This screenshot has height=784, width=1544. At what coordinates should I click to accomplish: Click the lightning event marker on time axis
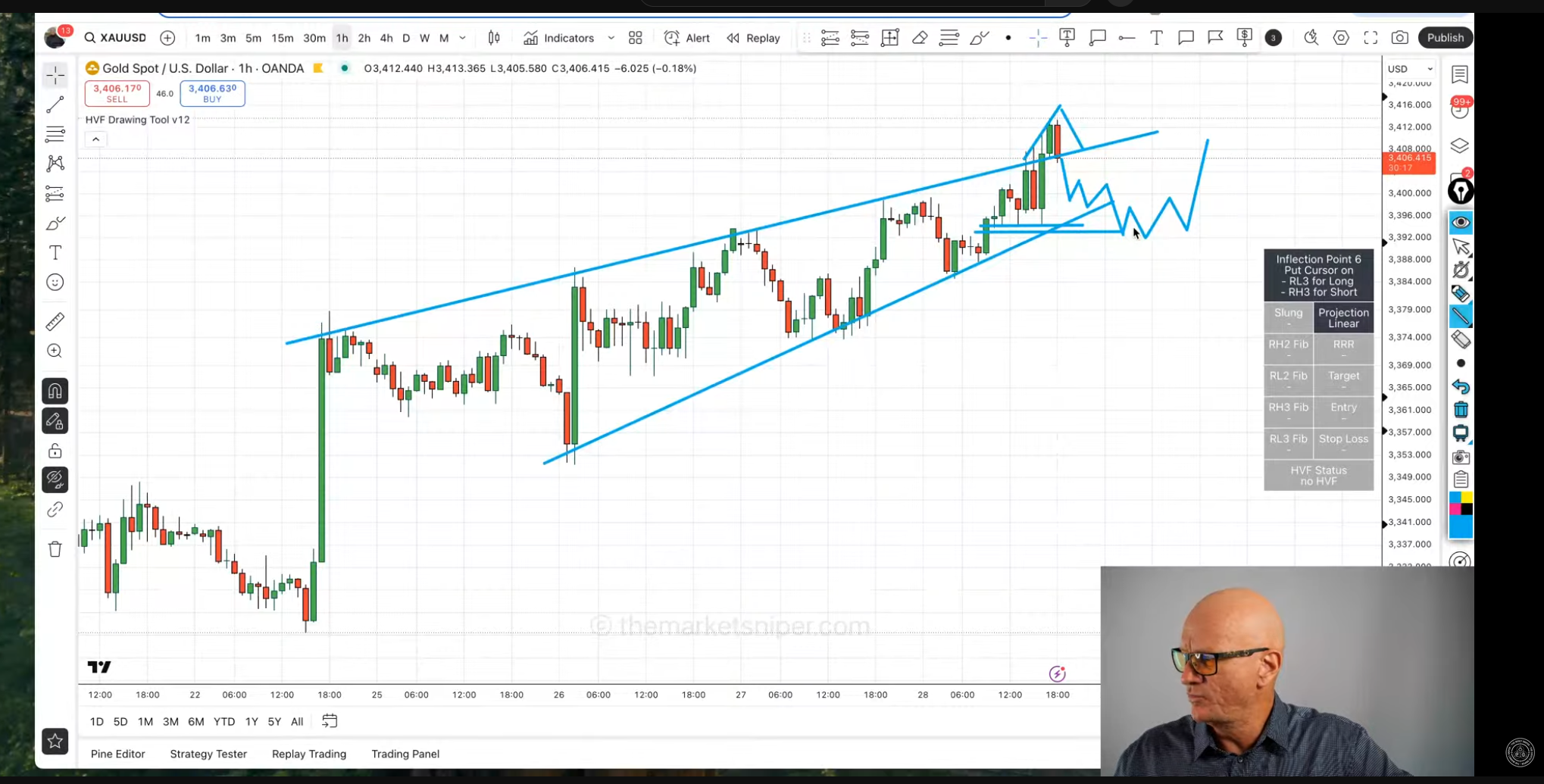[1057, 673]
